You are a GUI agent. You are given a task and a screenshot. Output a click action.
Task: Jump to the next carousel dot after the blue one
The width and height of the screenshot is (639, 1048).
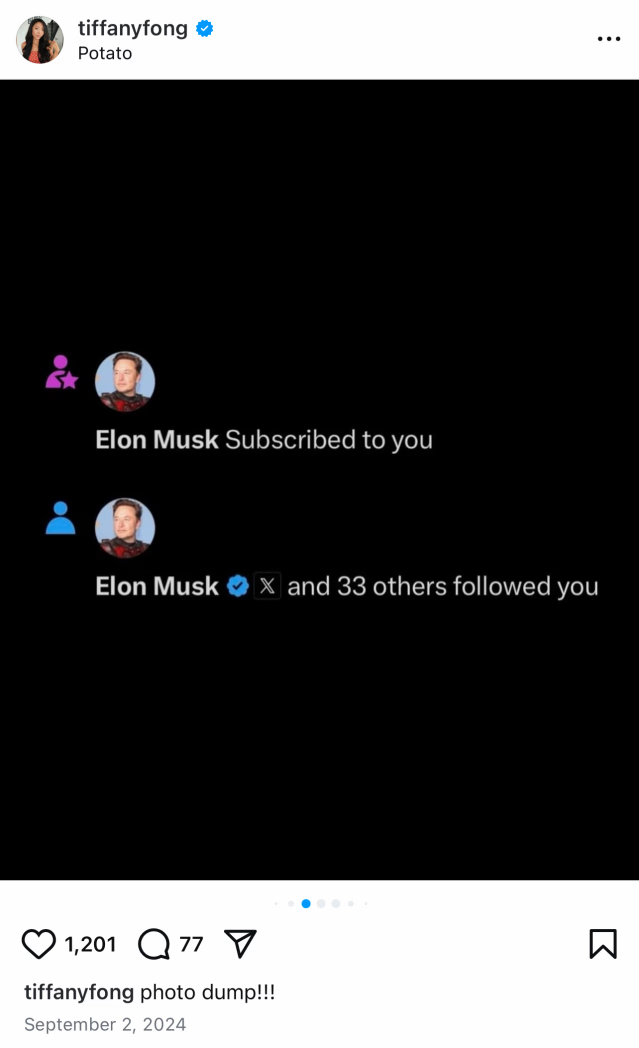321,904
